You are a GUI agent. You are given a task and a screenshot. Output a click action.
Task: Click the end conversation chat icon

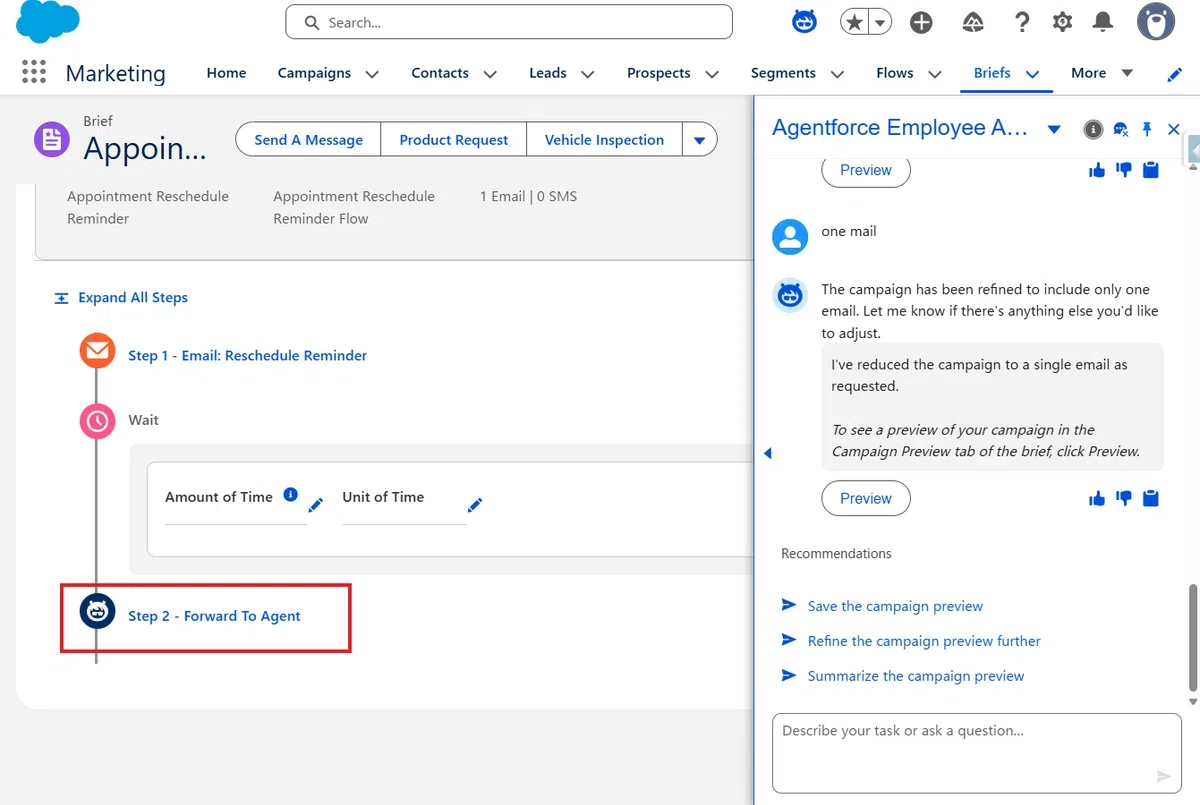click(x=1121, y=129)
